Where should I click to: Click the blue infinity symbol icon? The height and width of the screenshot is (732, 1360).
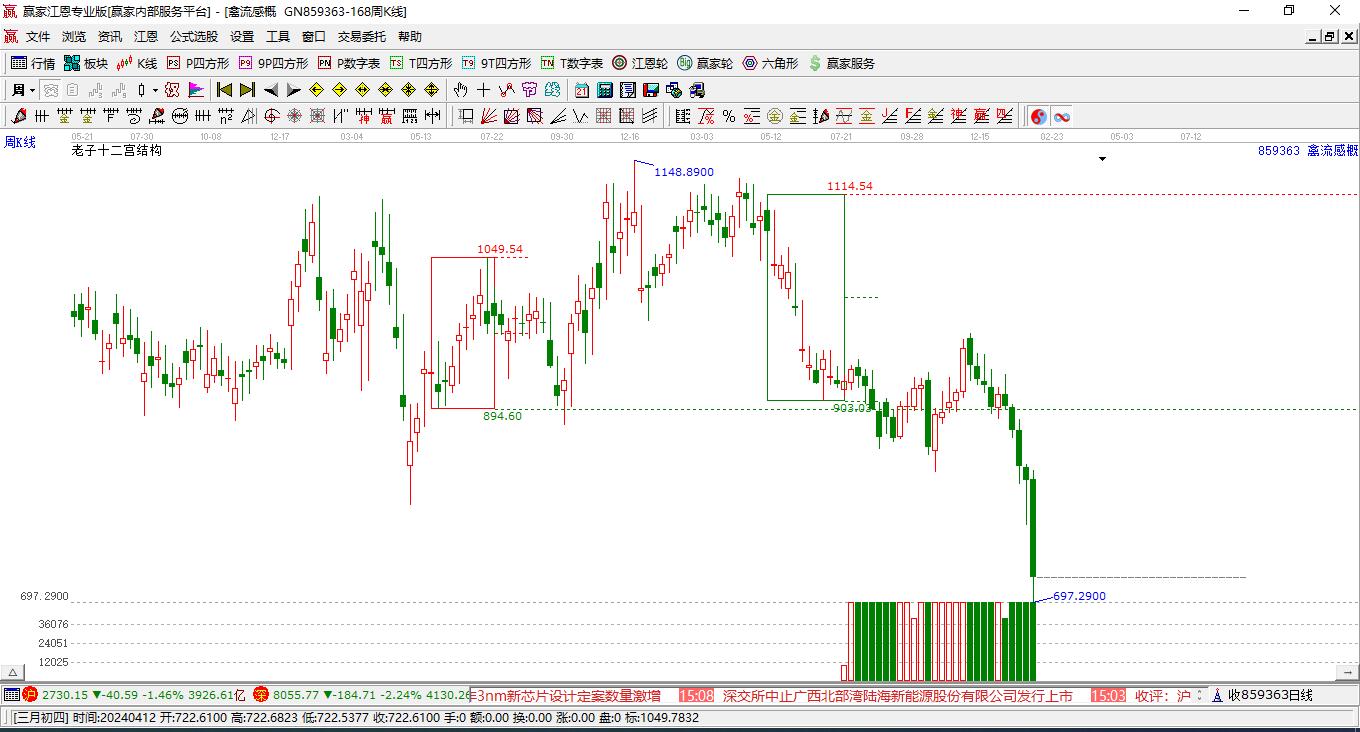click(1062, 116)
